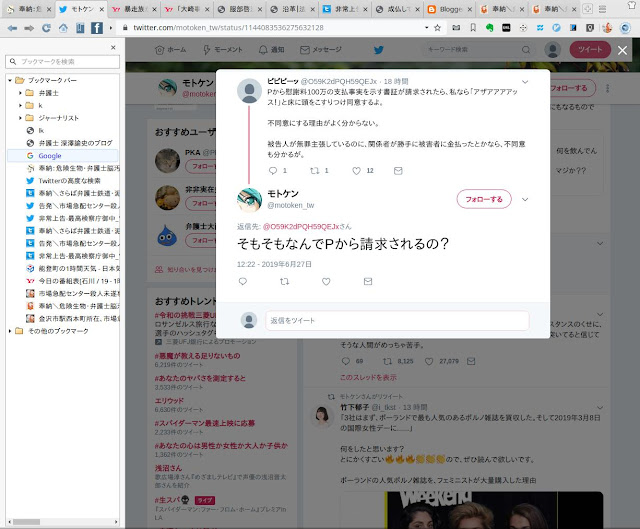Open Google bookmark in sidebar
Image resolution: width=640 pixels, height=529 pixels.
point(50,156)
